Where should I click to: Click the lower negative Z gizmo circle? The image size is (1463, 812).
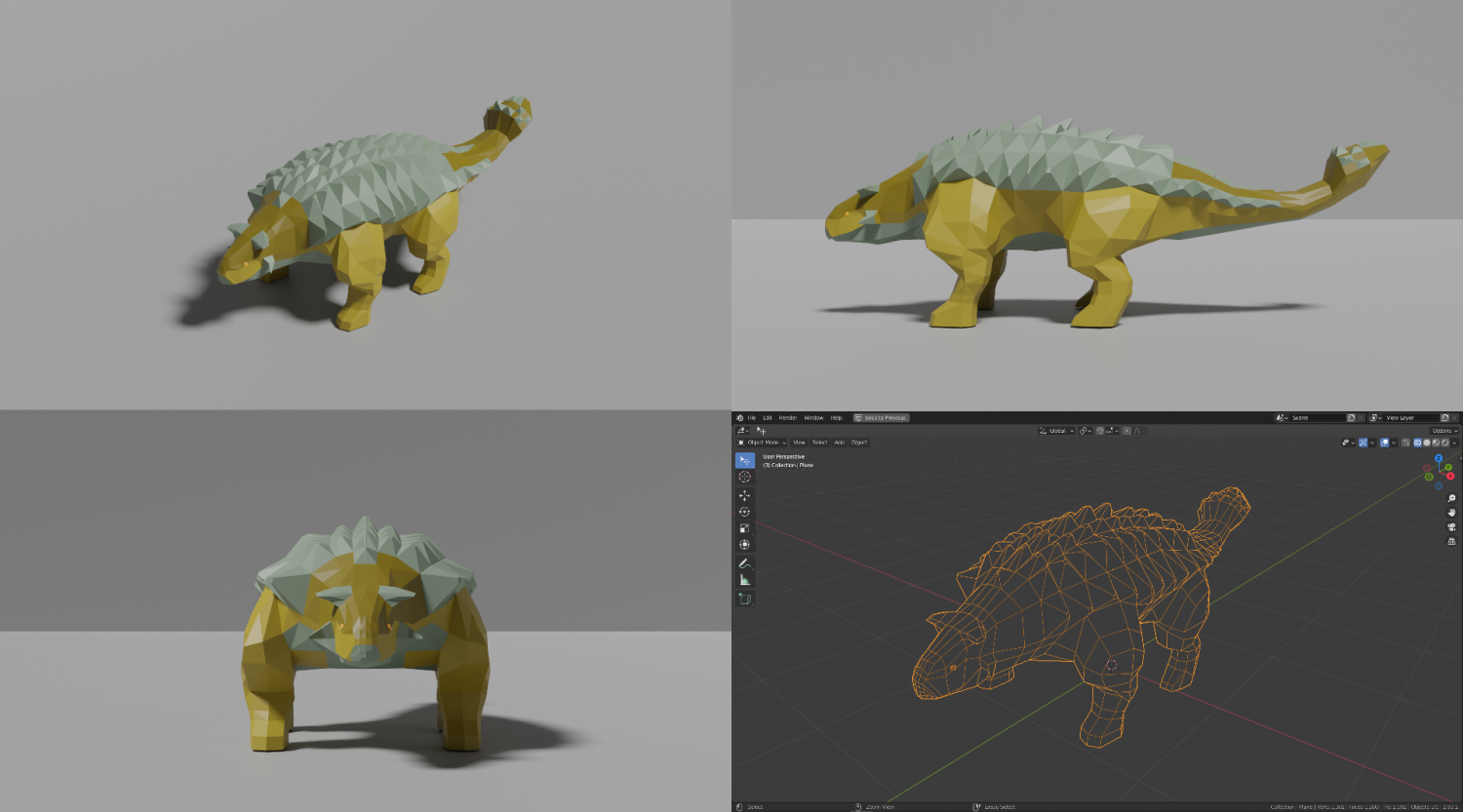point(1439,485)
